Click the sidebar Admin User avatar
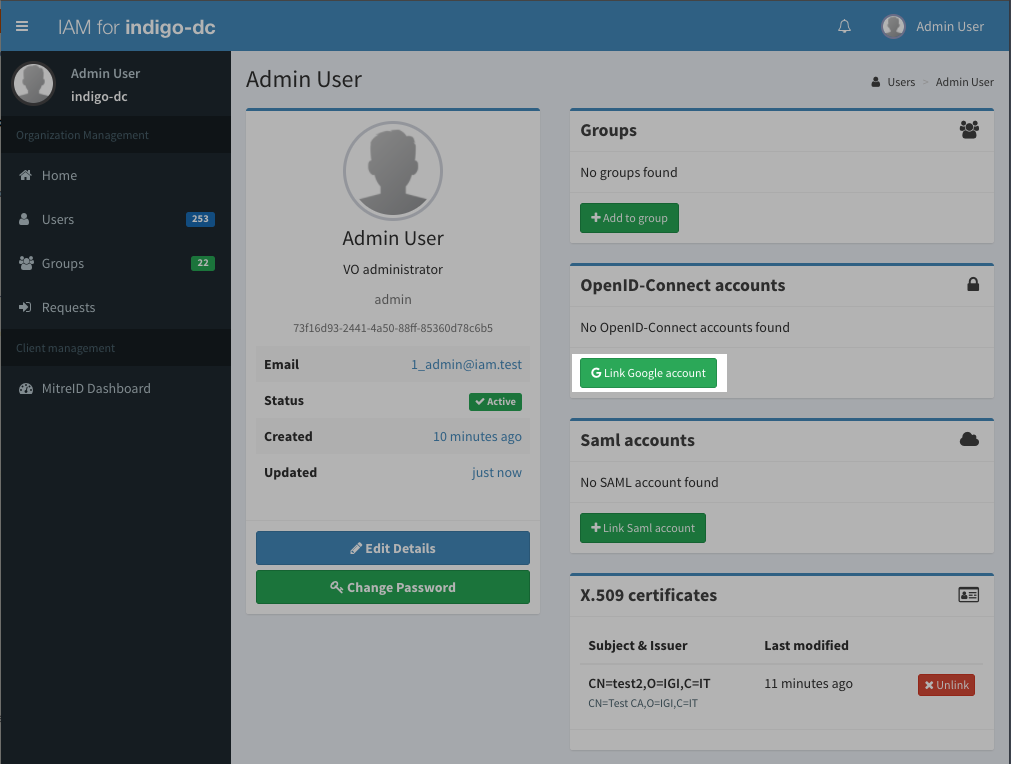The width and height of the screenshot is (1011, 764). (33, 84)
